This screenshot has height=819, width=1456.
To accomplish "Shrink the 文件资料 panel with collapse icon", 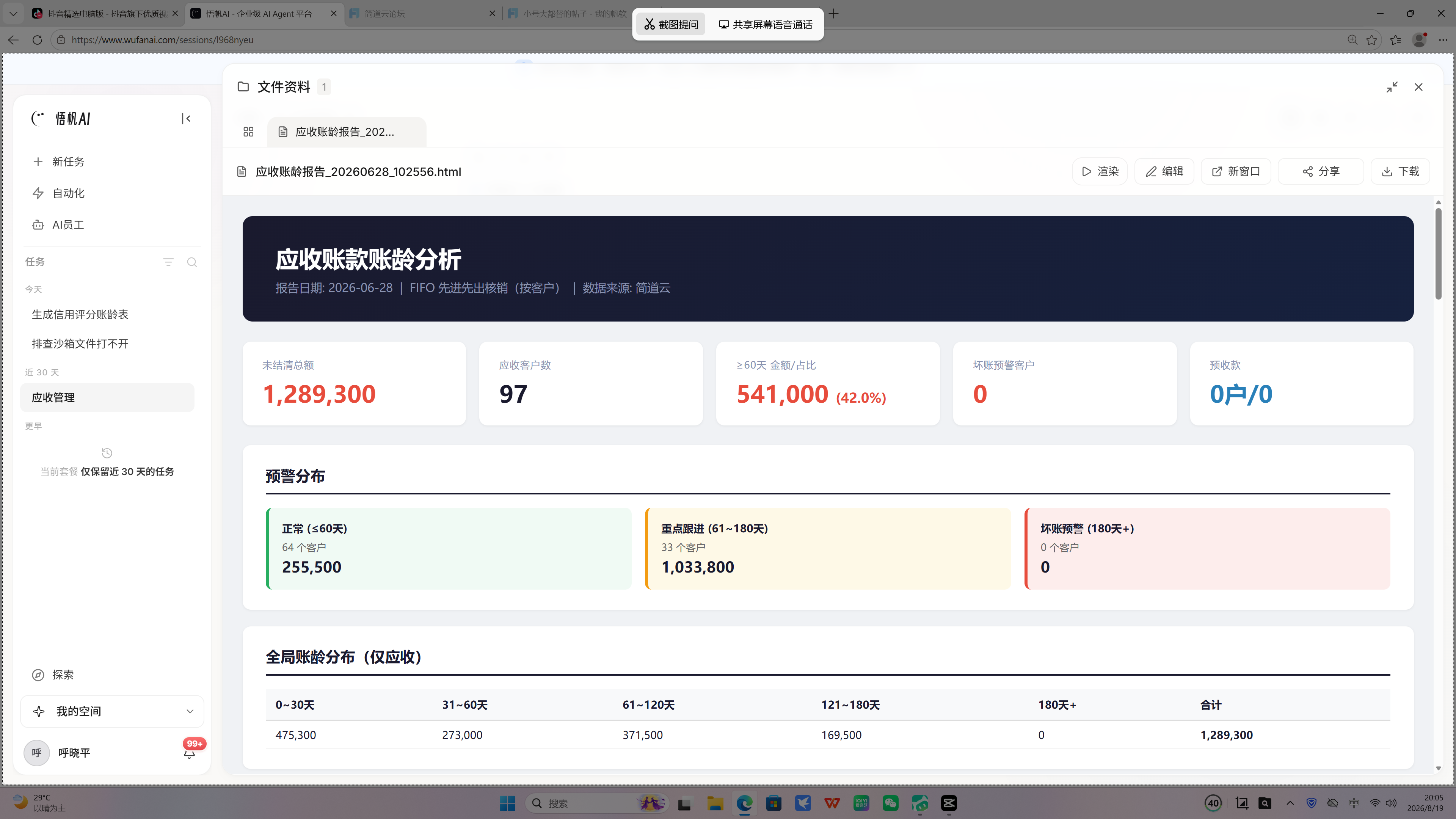I will point(1392,87).
